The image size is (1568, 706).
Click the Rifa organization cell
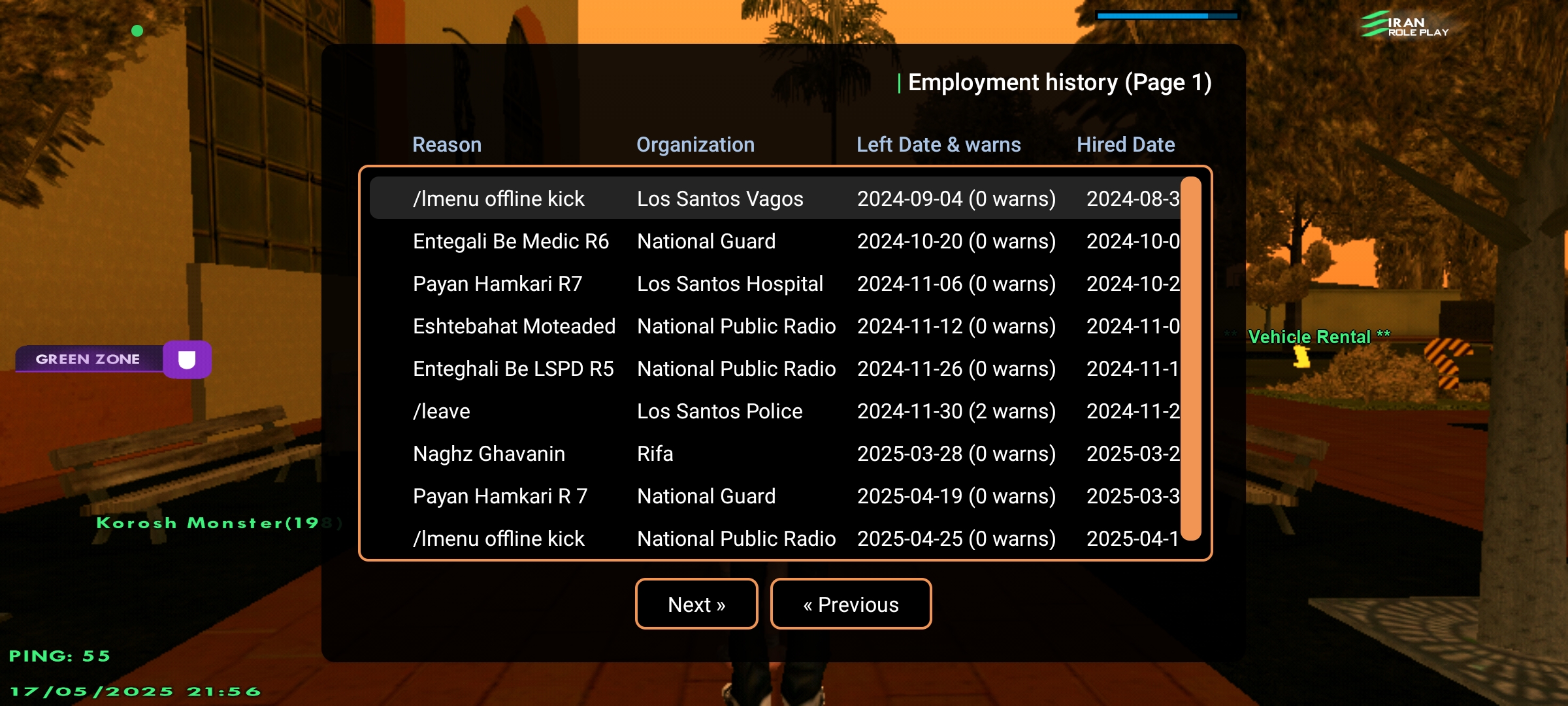point(655,454)
